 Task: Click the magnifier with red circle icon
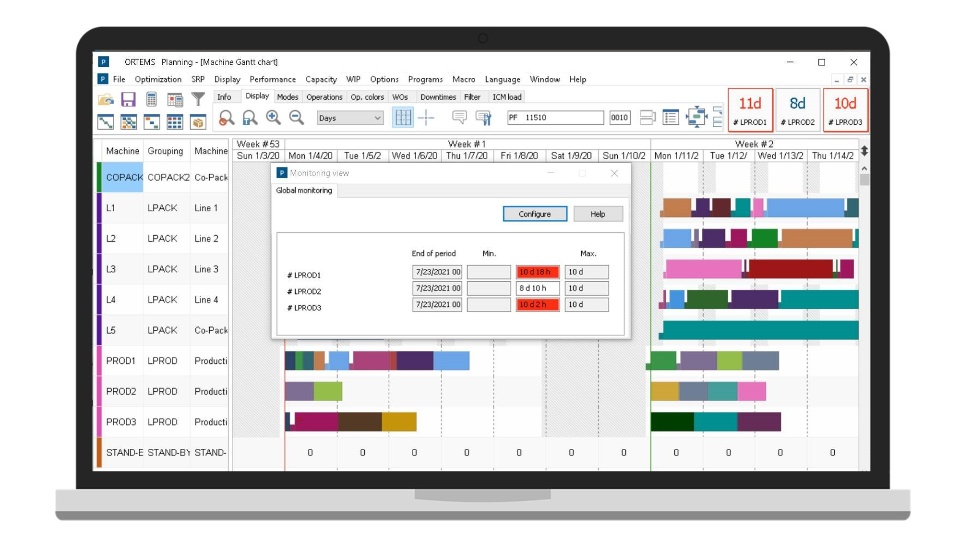227,118
